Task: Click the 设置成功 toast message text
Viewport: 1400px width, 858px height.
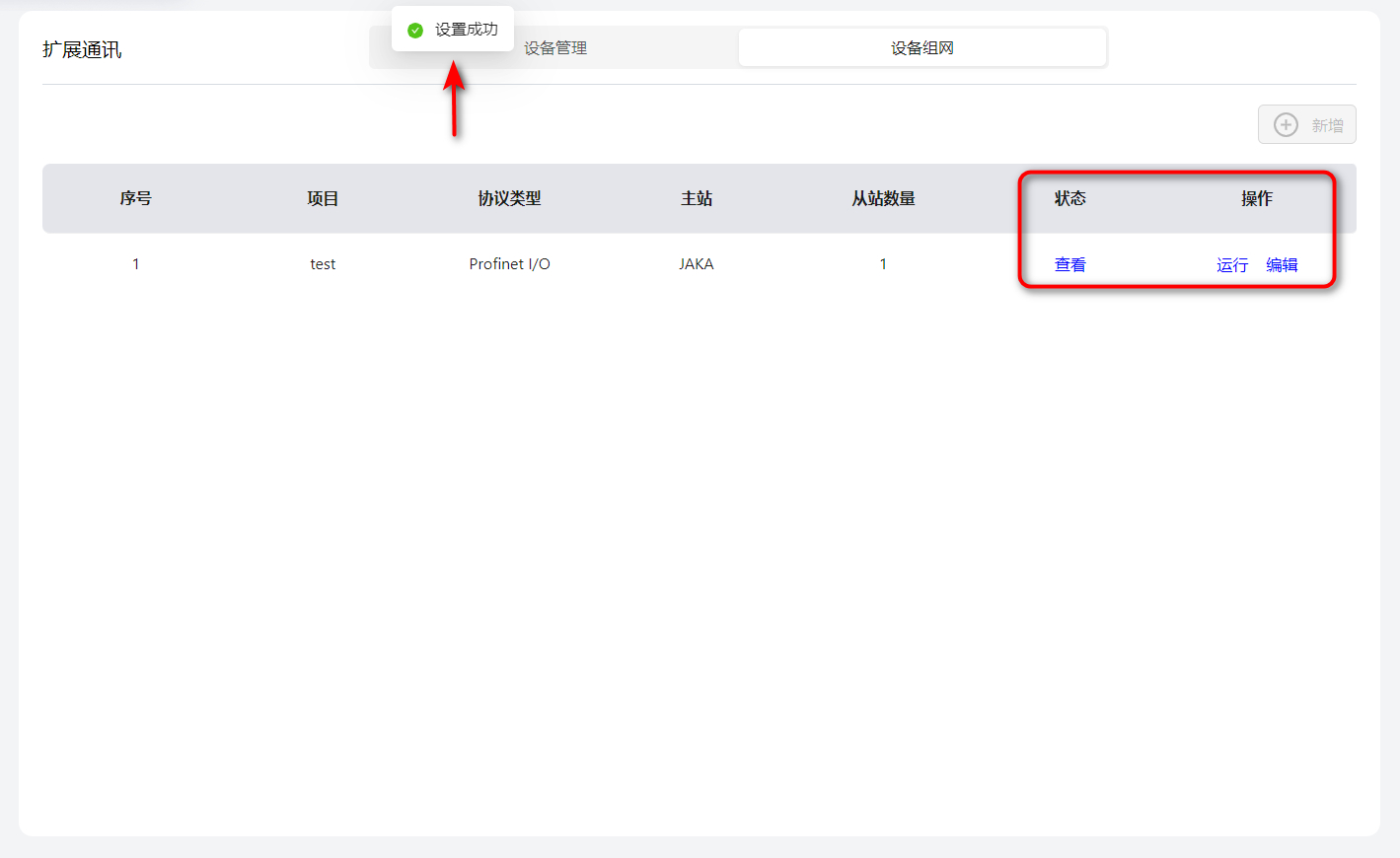Action: [x=466, y=30]
